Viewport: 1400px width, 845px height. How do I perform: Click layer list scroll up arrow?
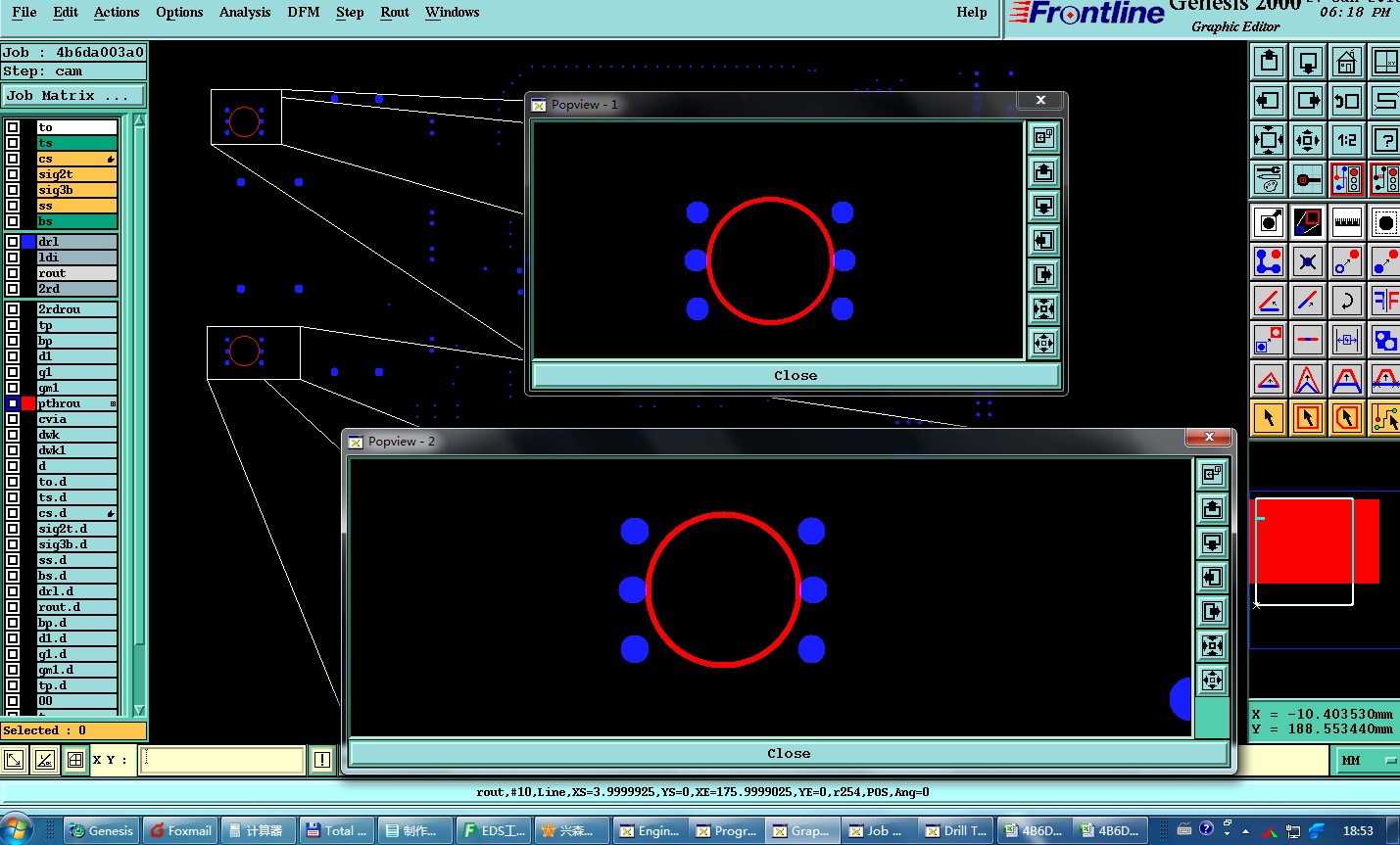(x=139, y=120)
